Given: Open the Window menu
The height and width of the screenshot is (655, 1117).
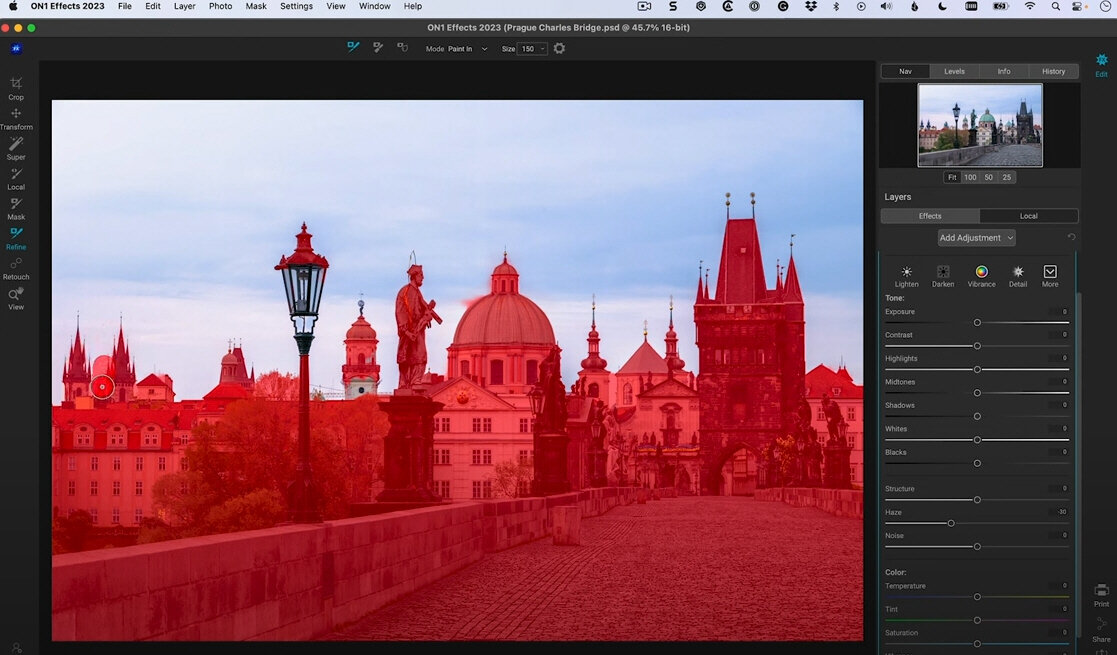Looking at the screenshot, I should 374,6.
